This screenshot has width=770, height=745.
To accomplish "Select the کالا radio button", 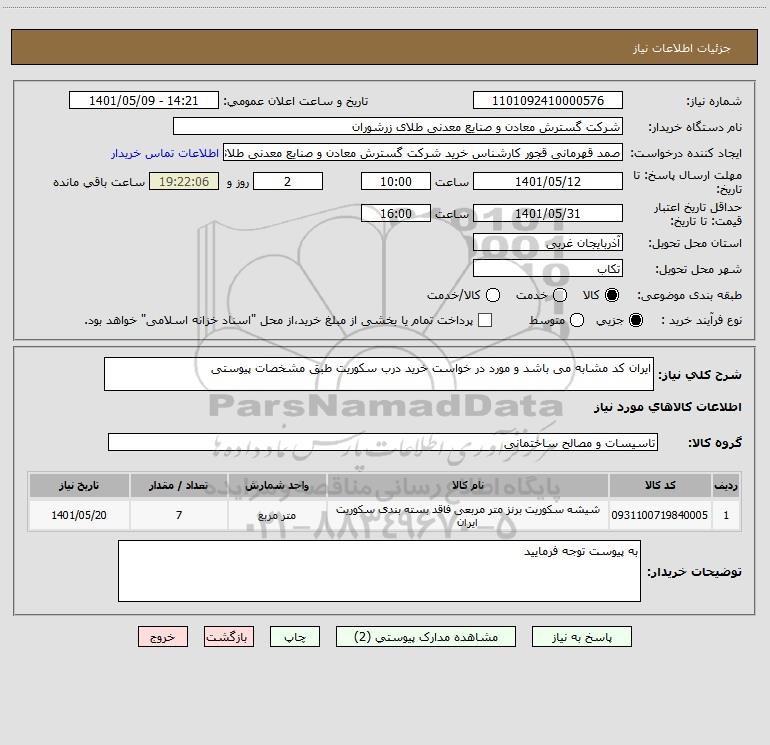I will click(x=612, y=295).
